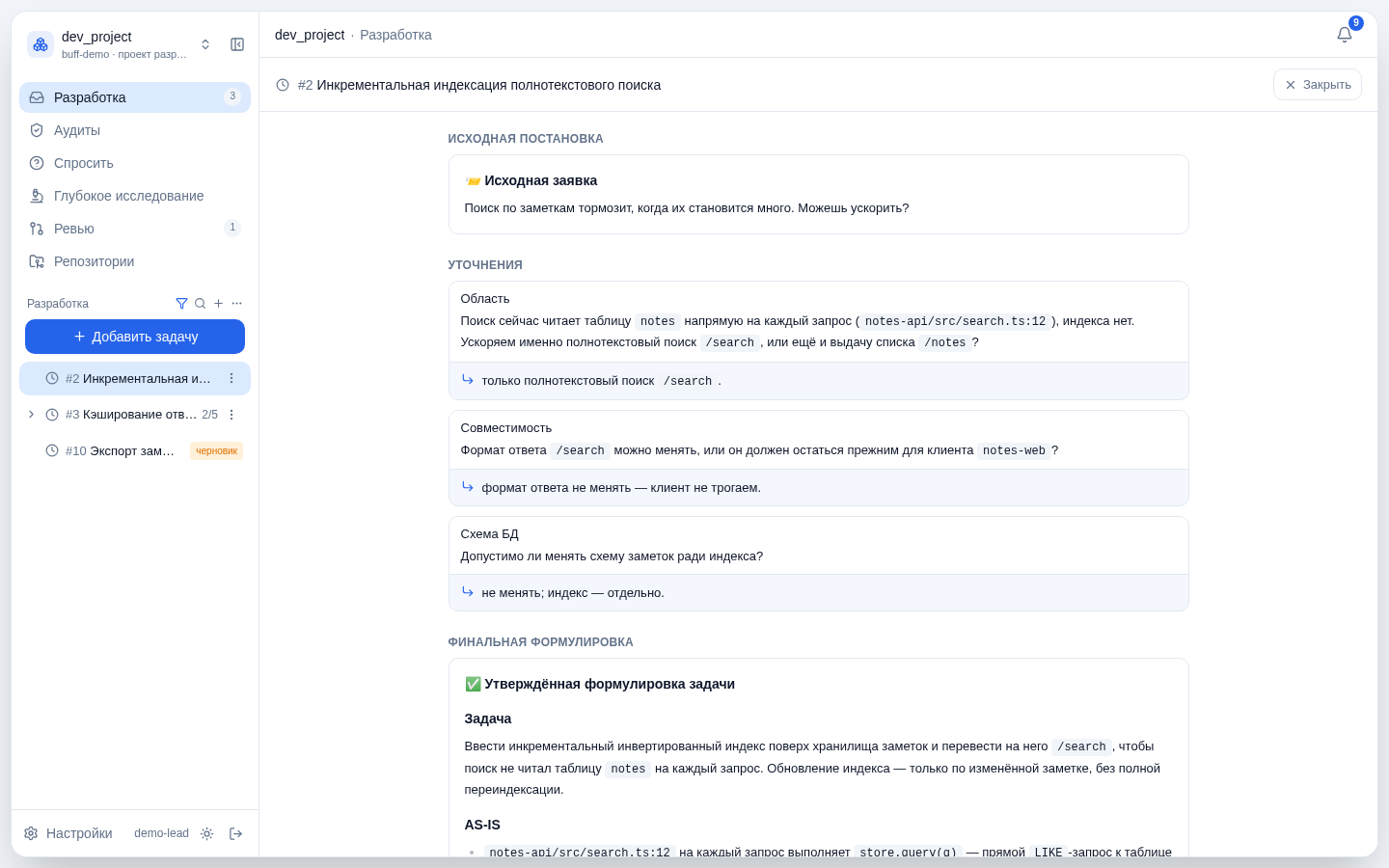1389x868 pixels.
Task: Click the title Инкрементальная индексация полнотекстового поиска
Action: (489, 85)
